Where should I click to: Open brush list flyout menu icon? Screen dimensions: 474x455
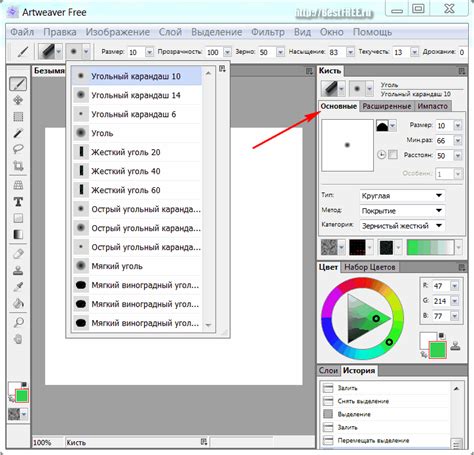coord(222,69)
